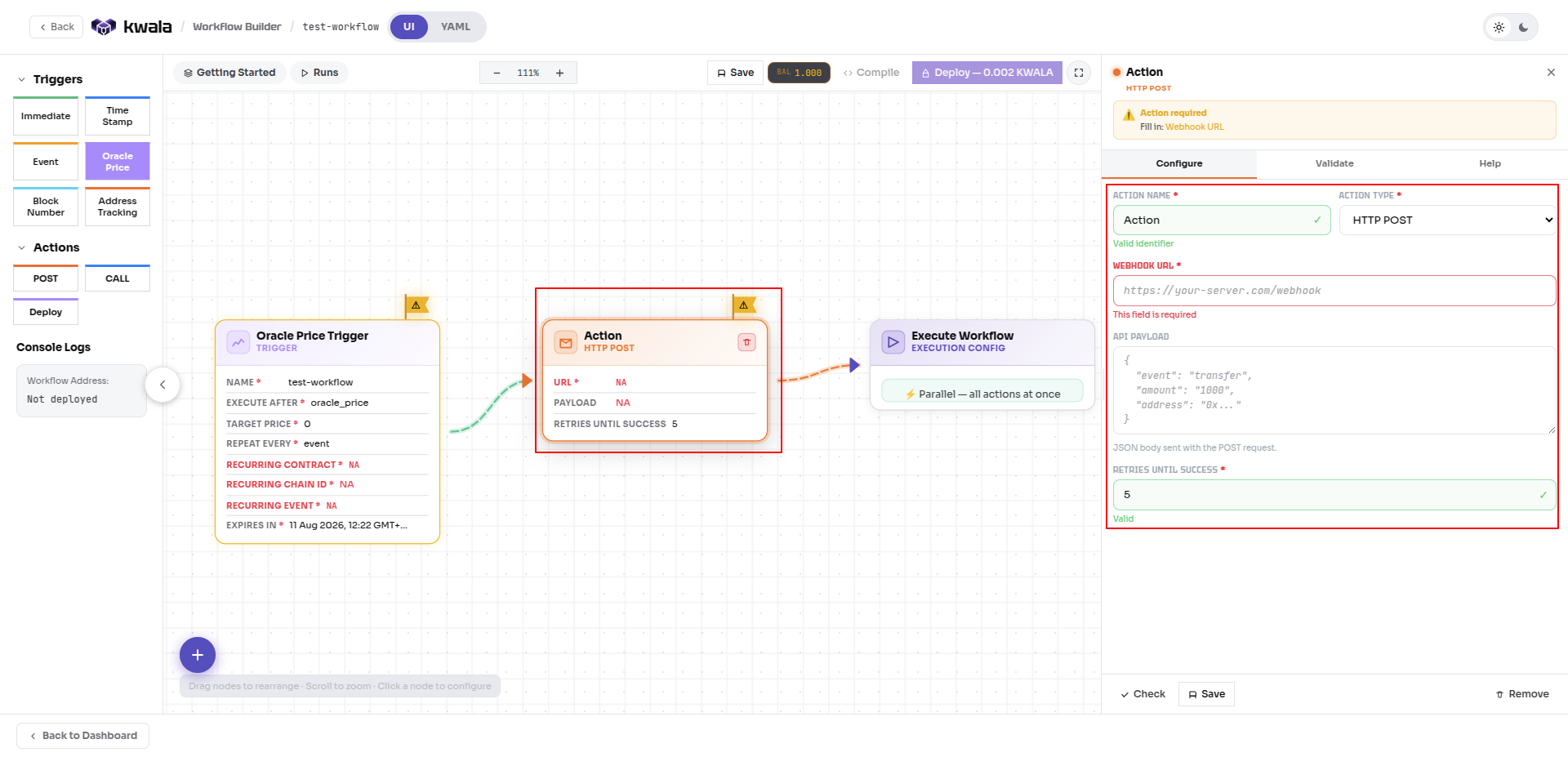Zoom out with the minus icon
The width and height of the screenshot is (1568, 757).
(x=497, y=73)
